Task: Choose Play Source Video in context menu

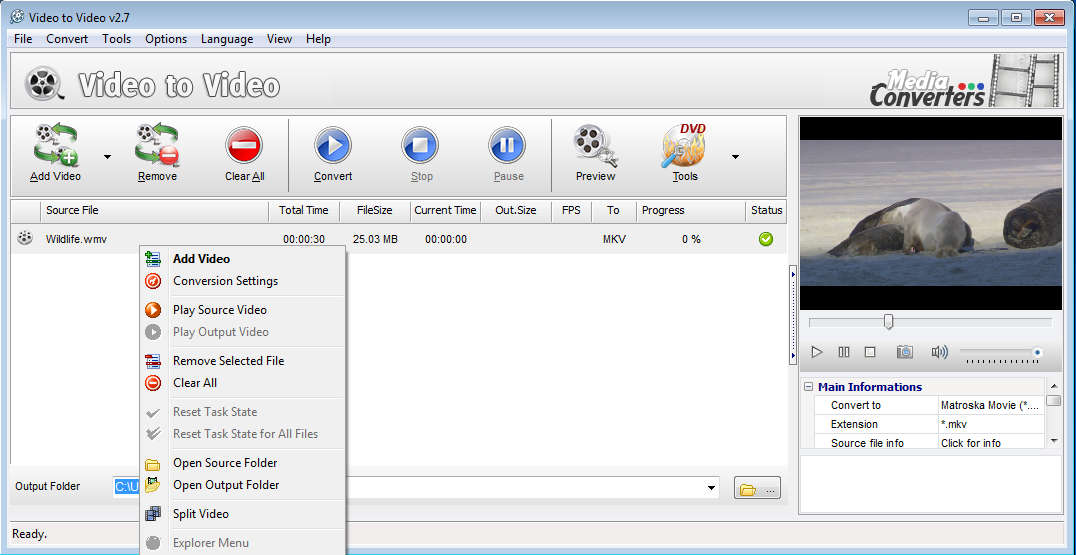Action: [243, 309]
